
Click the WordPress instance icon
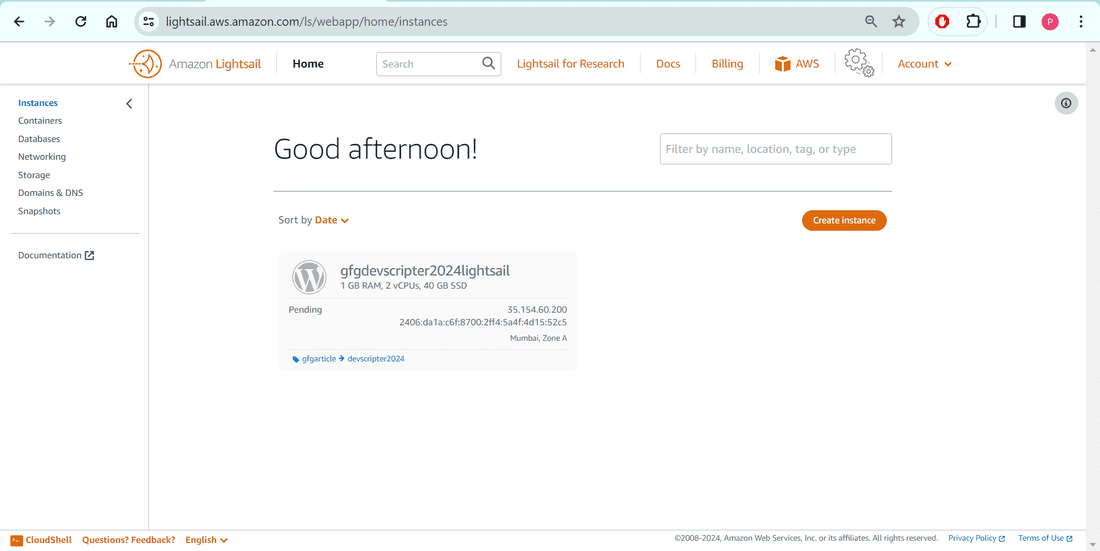coord(309,277)
